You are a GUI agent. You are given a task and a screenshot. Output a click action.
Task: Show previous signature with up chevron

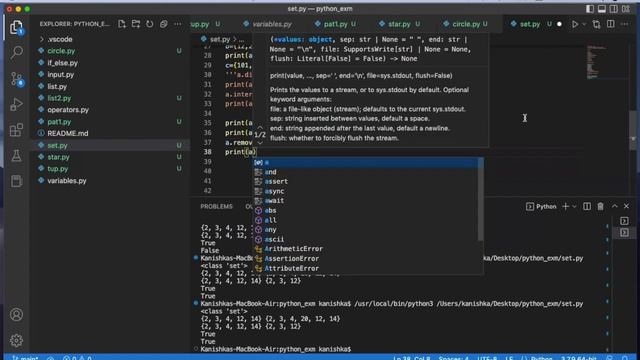pyautogui.click(x=260, y=127)
